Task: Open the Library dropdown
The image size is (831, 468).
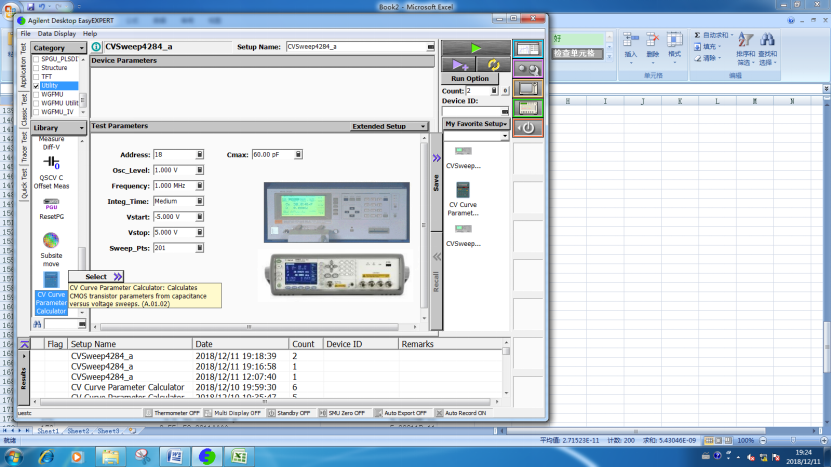Action: pos(58,128)
